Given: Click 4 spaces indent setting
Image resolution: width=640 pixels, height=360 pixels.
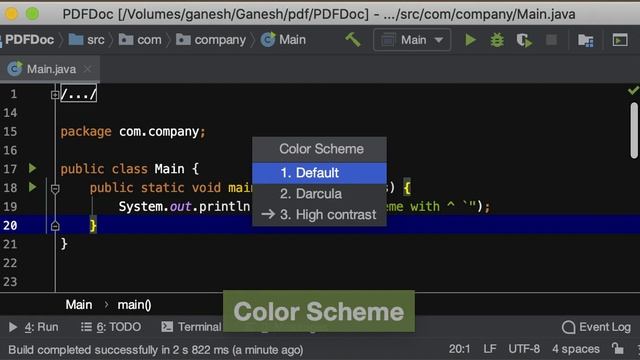Looking at the screenshot, I should (576, 349).
